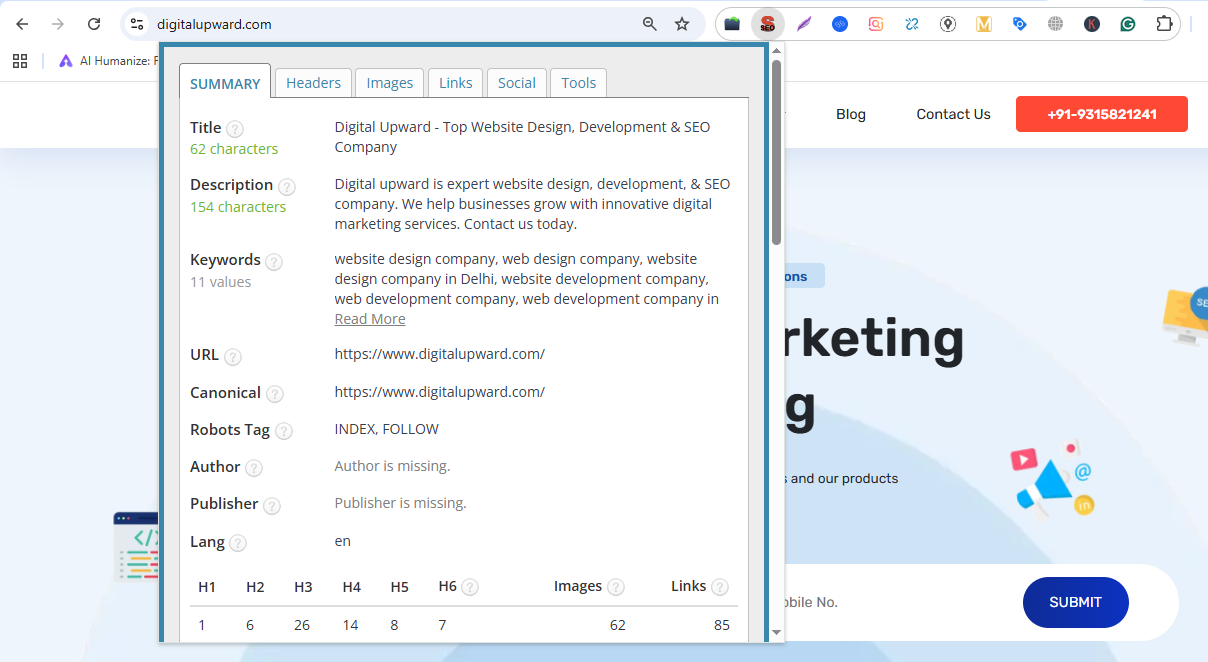Click the yellow M extension icon
This screenshot has width=1208, height=662.
coord(984,24)
